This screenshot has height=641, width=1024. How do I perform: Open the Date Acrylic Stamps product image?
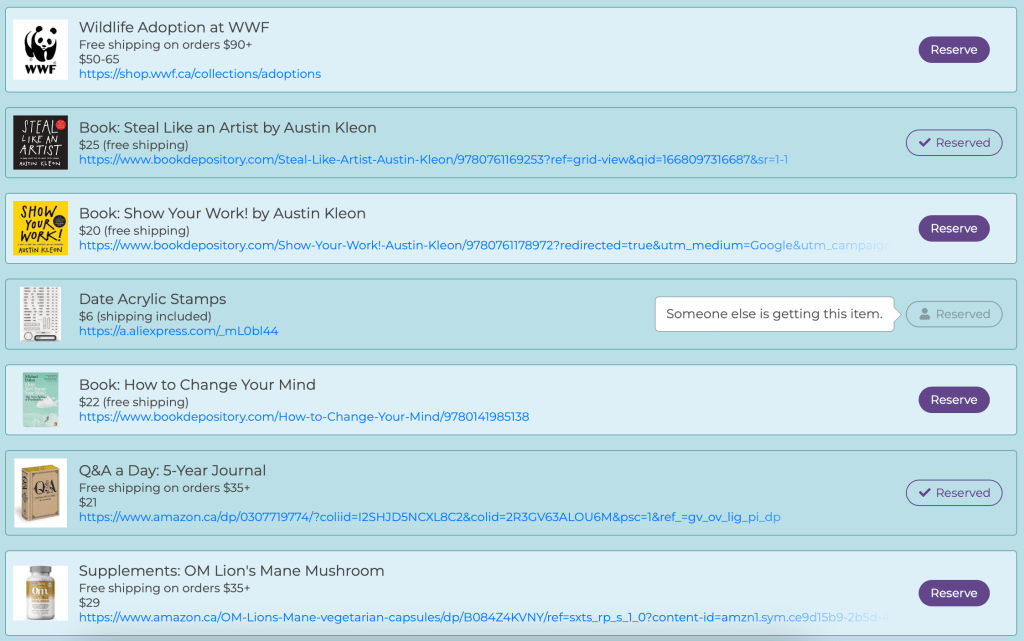(40, 314)
